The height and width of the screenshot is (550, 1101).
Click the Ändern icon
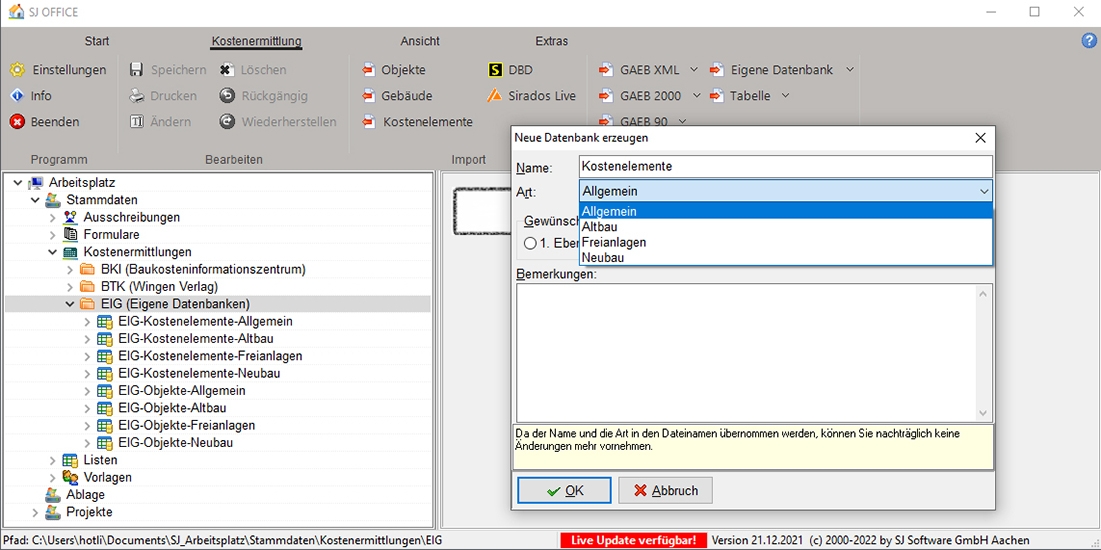(x=137, y=122)
